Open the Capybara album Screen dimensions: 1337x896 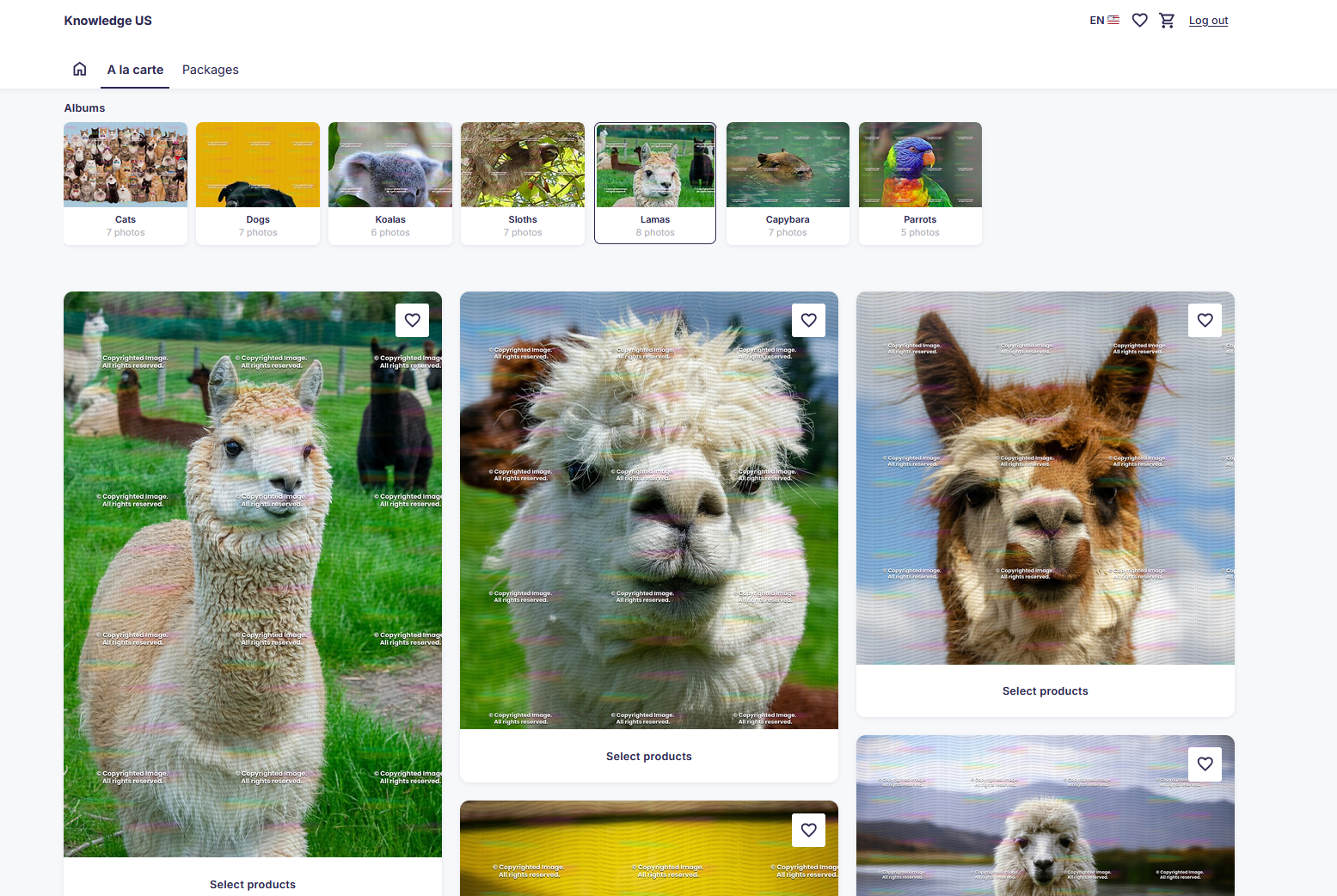(788, 183)
